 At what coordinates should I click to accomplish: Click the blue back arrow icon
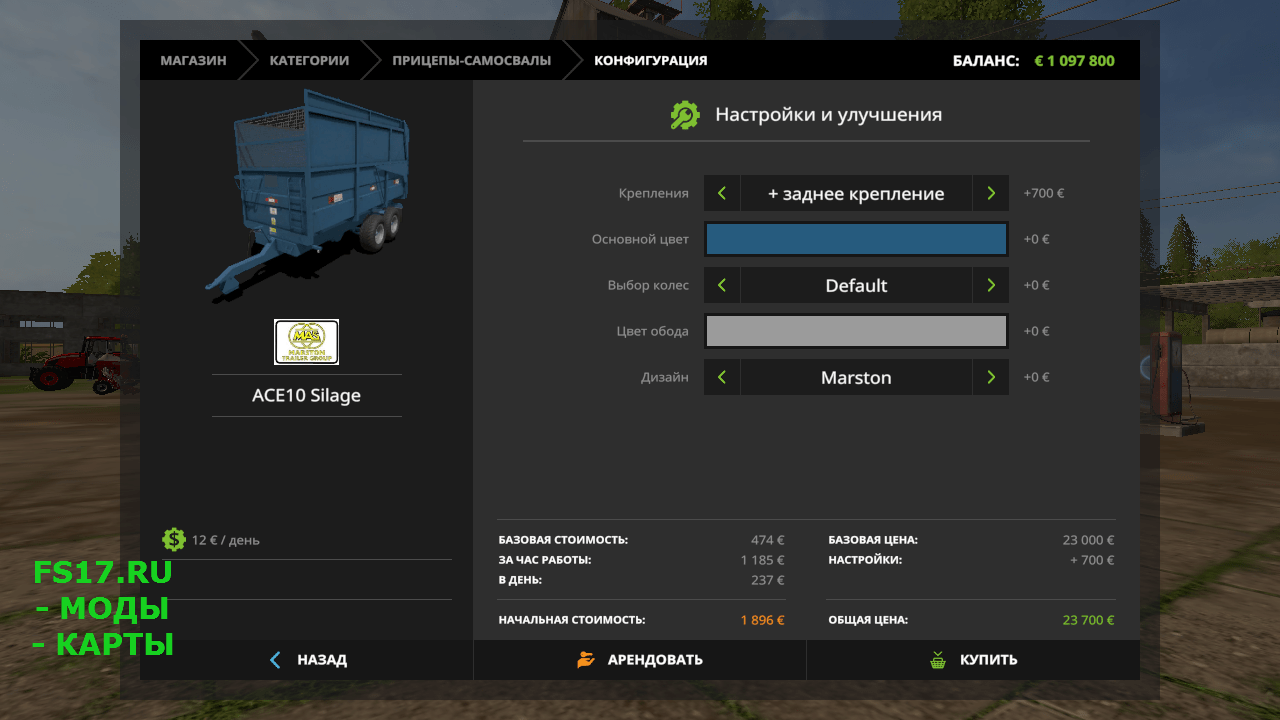275,660
